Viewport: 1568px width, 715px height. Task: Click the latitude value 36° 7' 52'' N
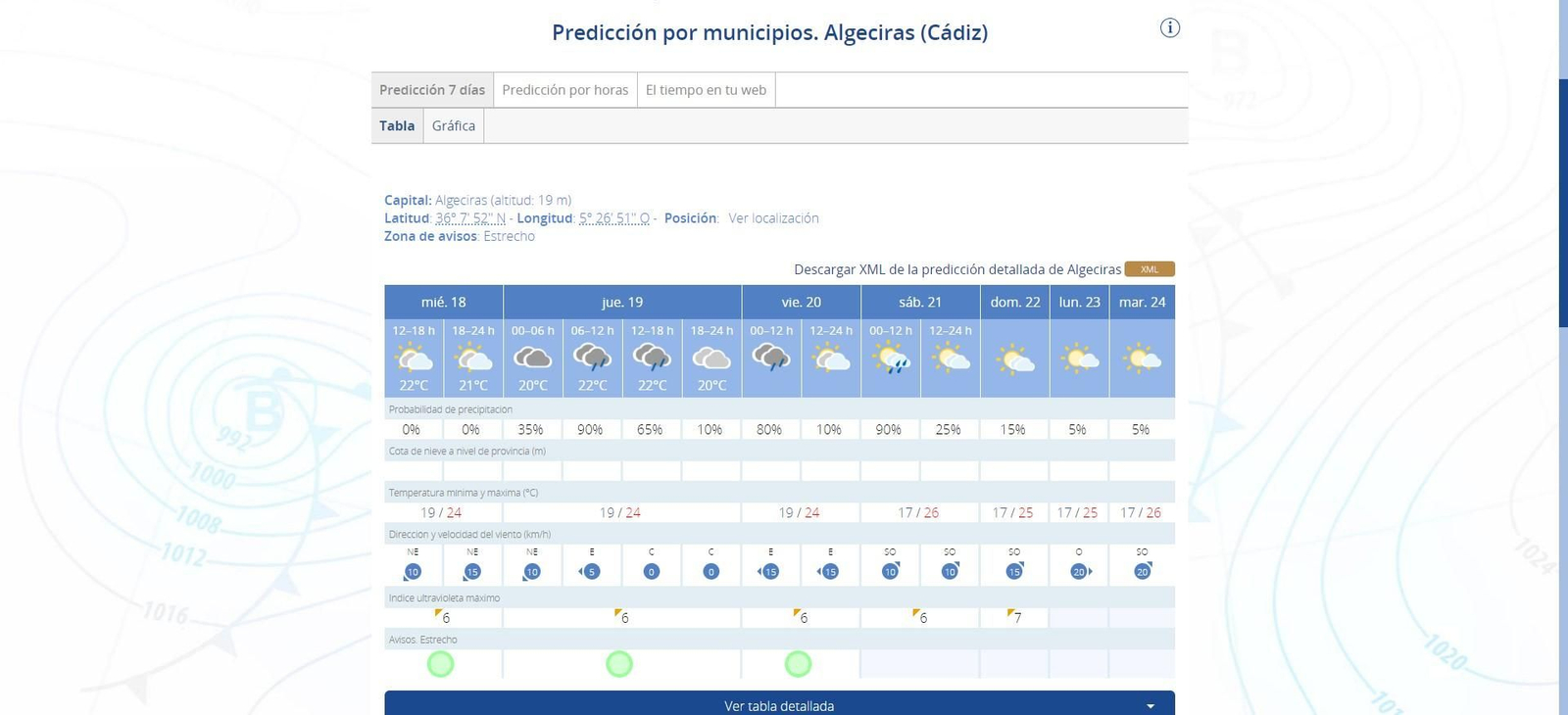click(470, 218)
